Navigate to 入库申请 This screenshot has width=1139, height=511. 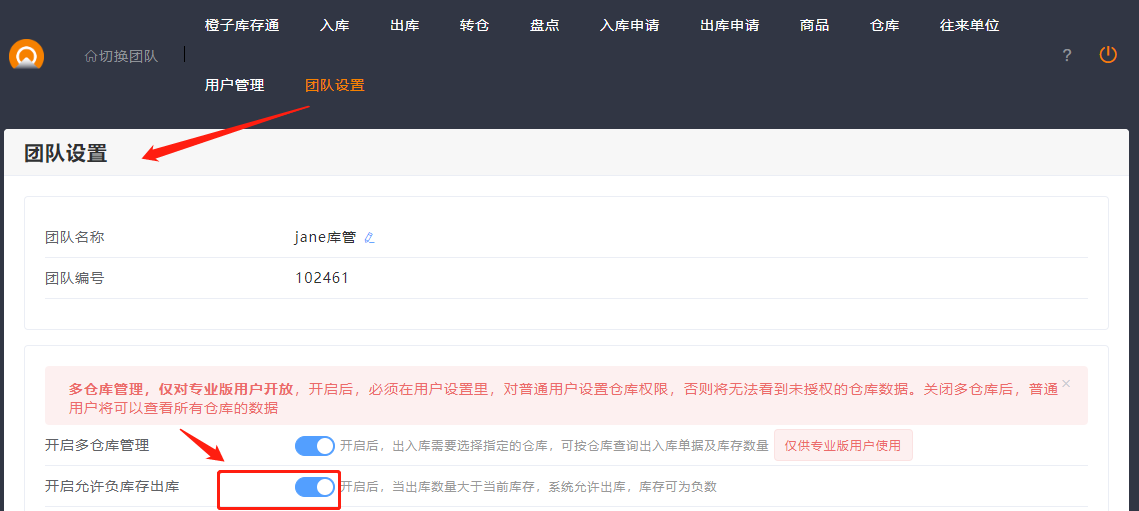tap(630, 26)
